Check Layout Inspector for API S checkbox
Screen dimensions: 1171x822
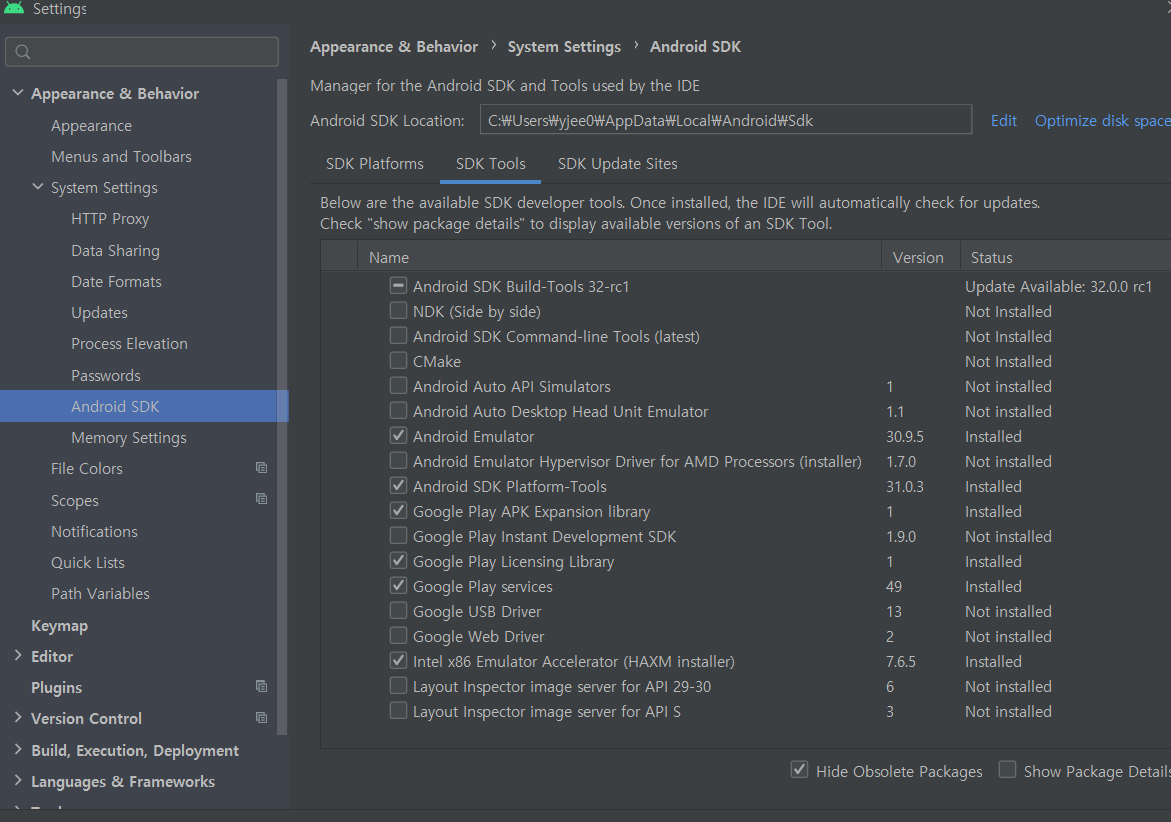pos(398,711)
